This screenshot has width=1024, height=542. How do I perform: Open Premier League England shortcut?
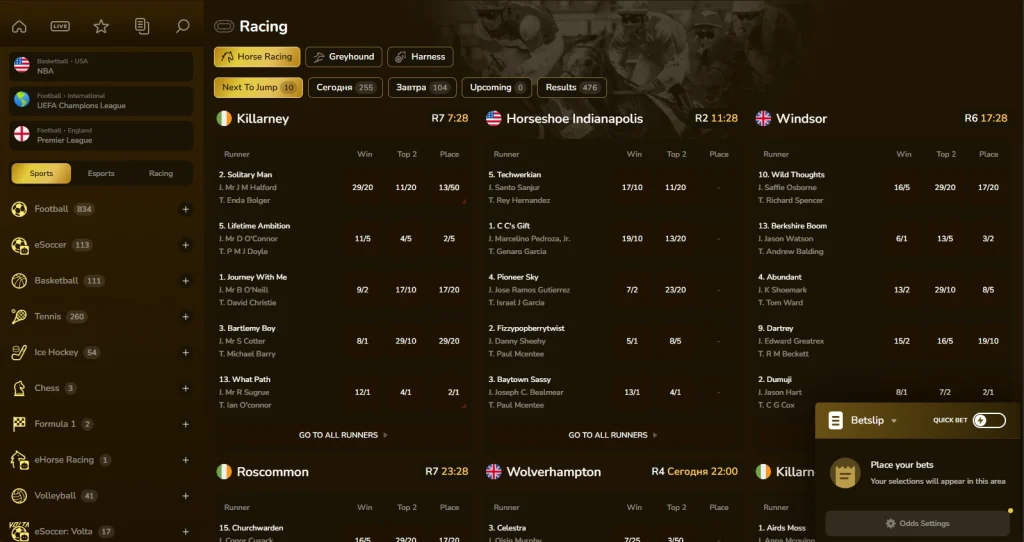point(101,135)
